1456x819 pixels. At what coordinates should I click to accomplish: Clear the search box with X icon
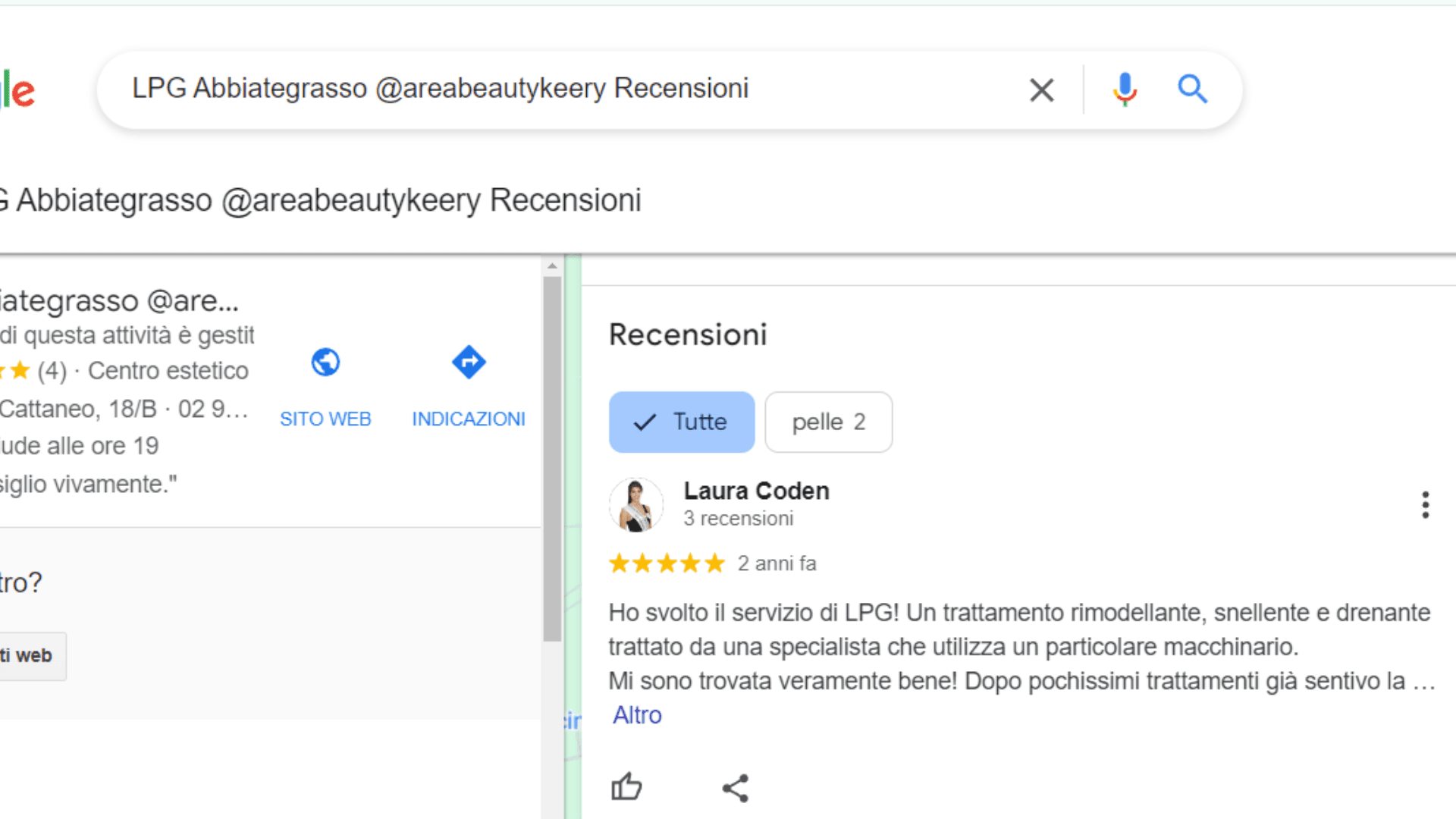pyautogui.click(x=1041, y=89)
